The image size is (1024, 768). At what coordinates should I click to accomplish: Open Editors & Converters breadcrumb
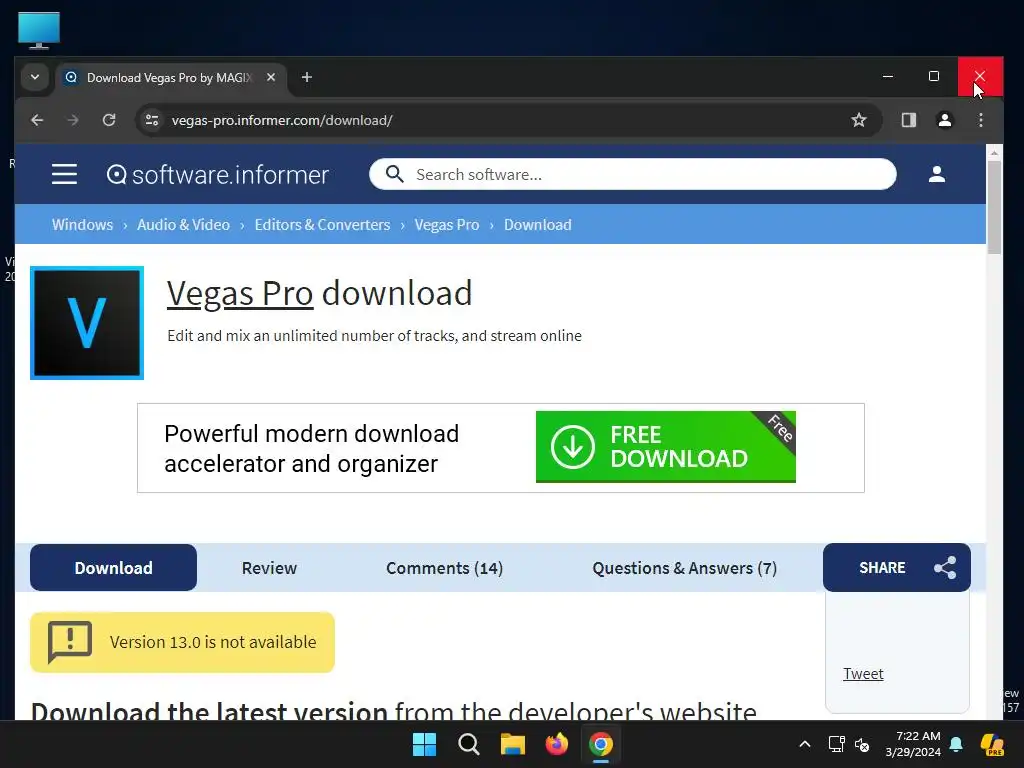[x=322, y=225]
